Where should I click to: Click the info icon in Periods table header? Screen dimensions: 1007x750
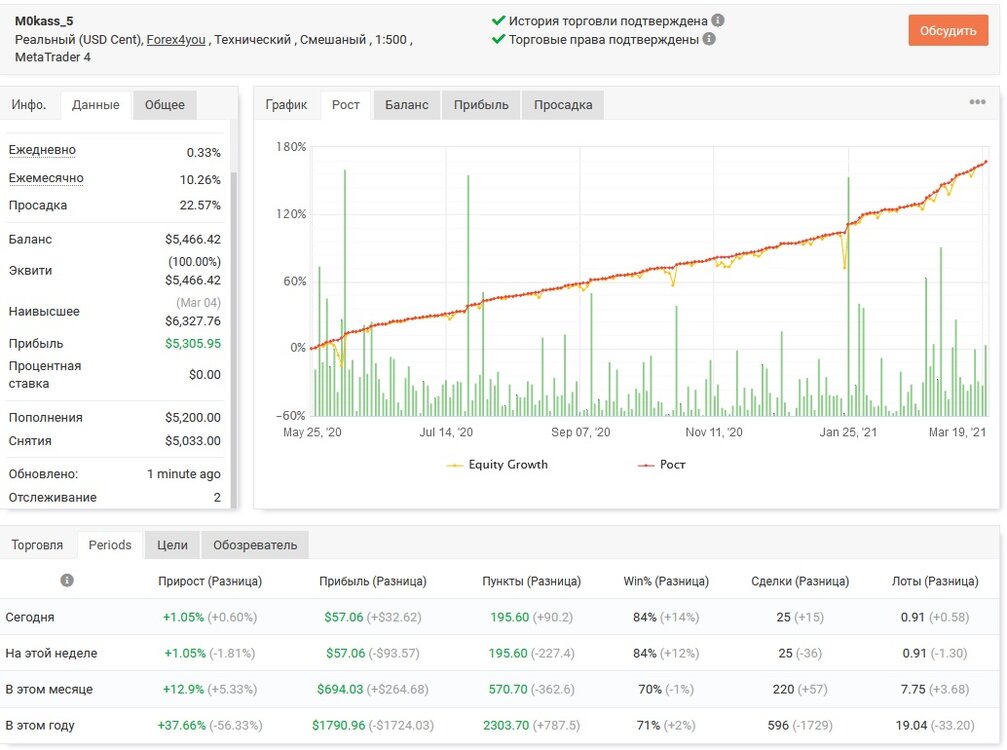click(67, 580)
